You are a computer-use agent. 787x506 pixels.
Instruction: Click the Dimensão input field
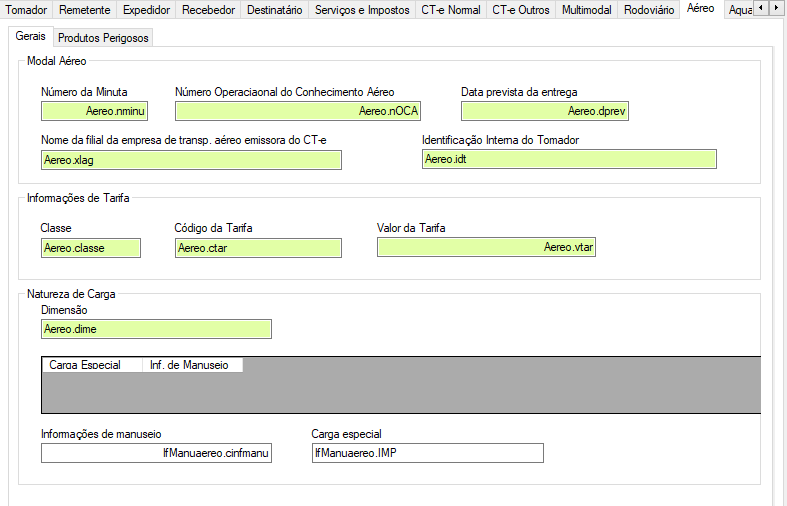156,329
